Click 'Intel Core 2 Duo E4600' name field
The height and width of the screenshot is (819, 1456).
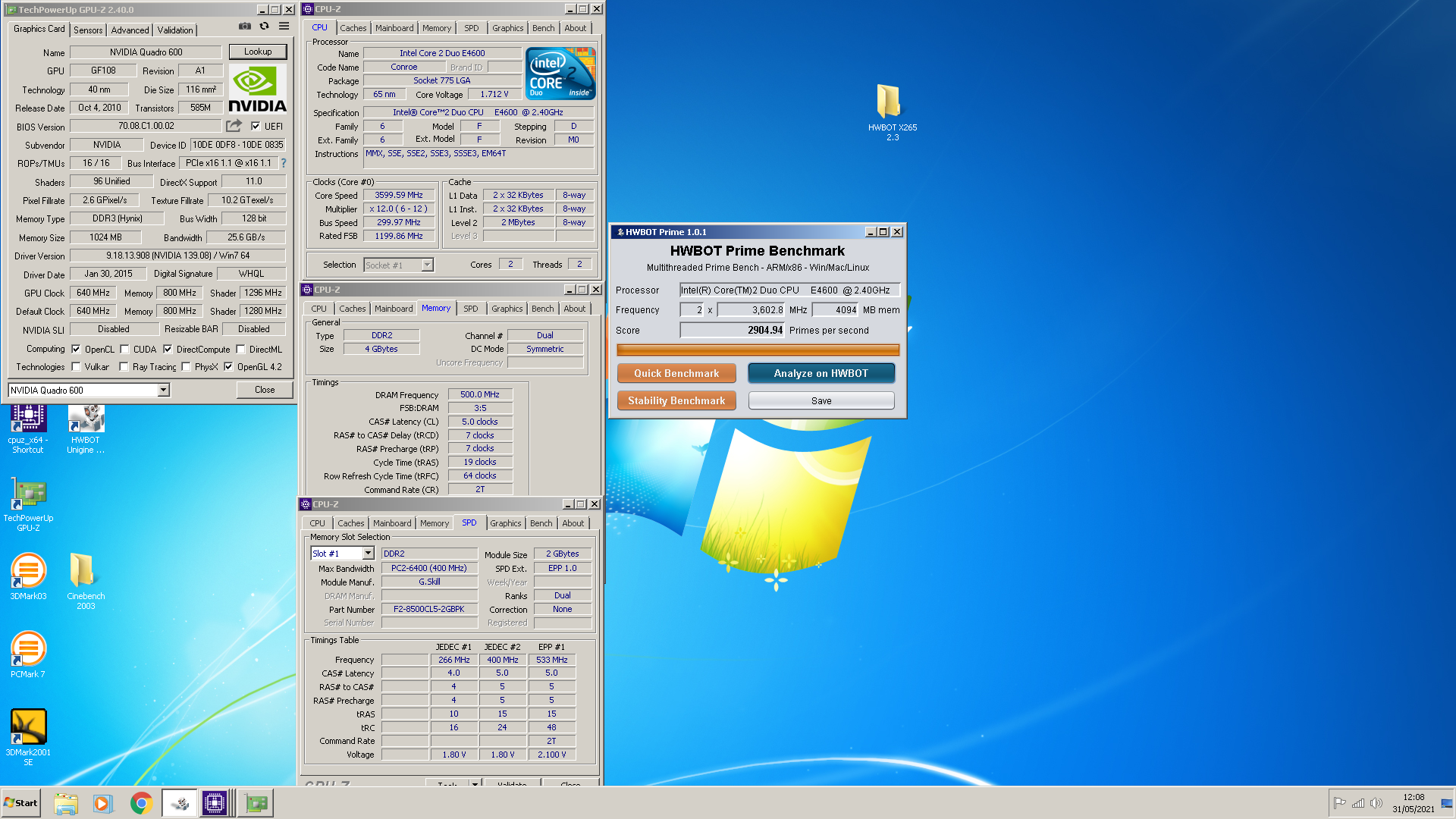click(x=442, y=53)
